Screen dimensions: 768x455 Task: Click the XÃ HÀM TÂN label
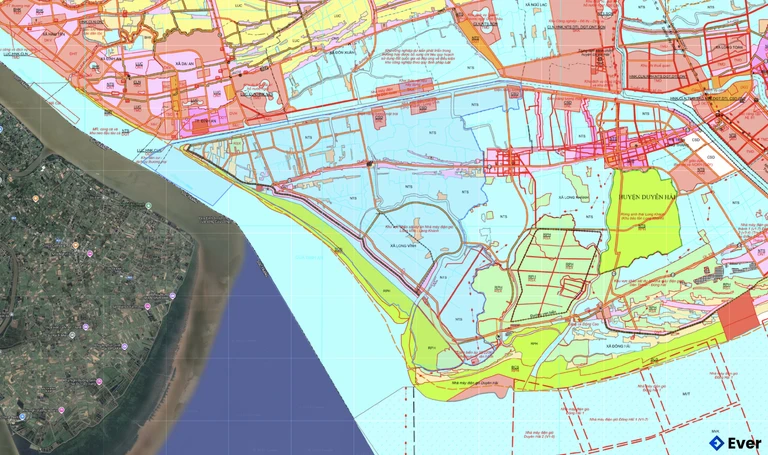(55, 34)
